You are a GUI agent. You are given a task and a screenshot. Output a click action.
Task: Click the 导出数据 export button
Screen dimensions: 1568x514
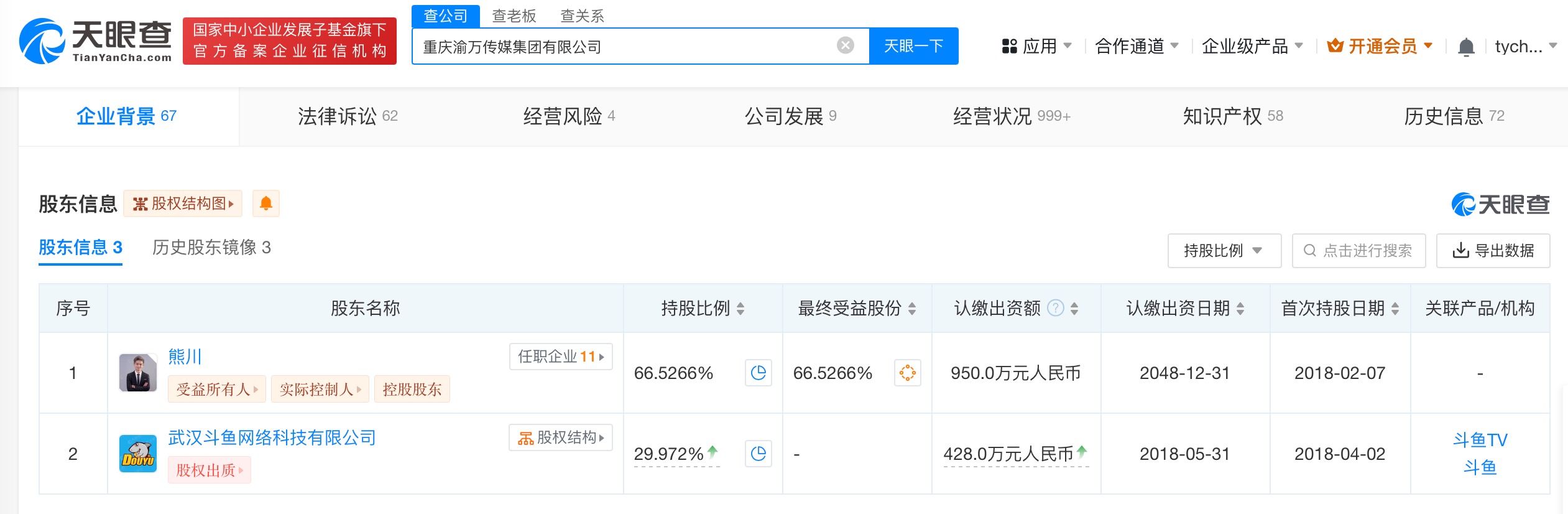pyautogui.click(x=1493, y=251)
